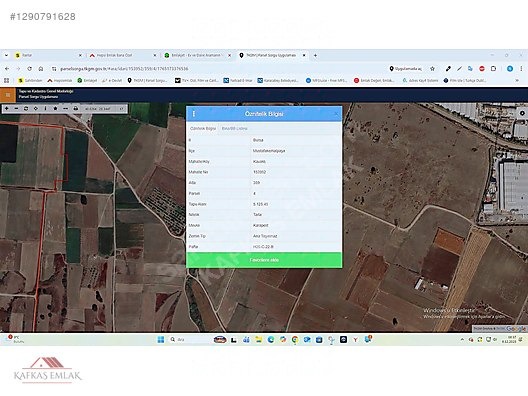Click the green Favorilere ekle button
This screenshot has height=396, width=528.
264,260
